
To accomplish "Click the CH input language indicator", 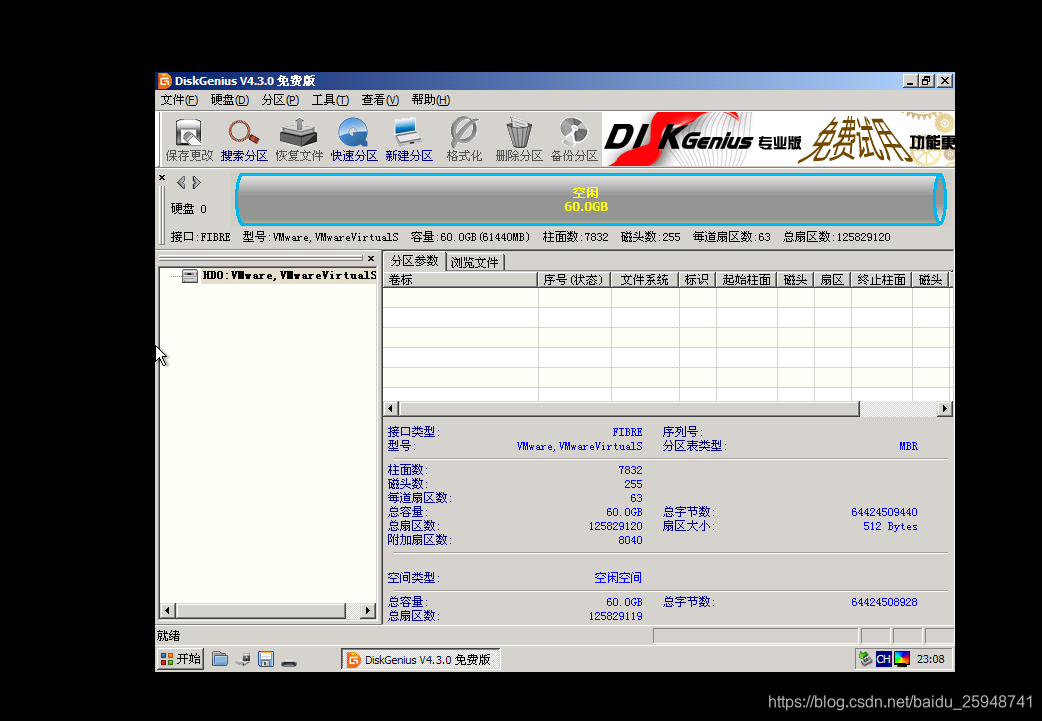I will point(882,659).
